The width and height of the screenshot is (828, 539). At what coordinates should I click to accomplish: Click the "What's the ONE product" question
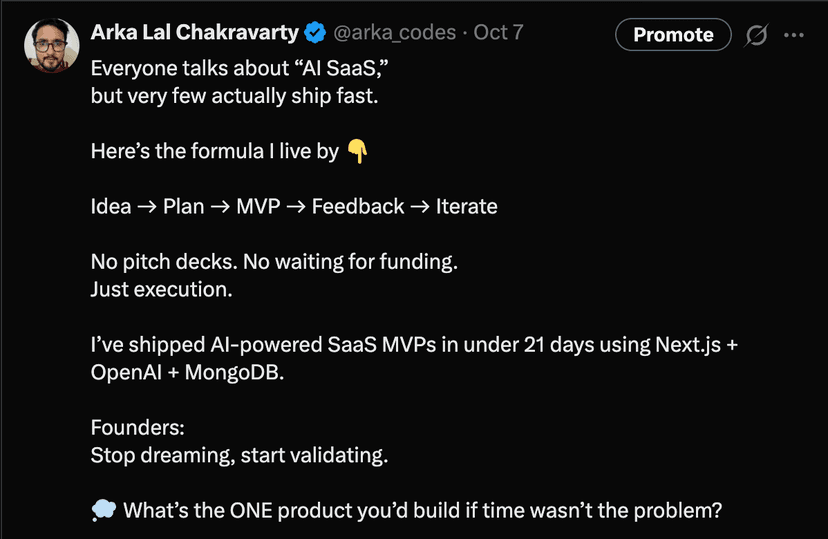pos(422,511)
